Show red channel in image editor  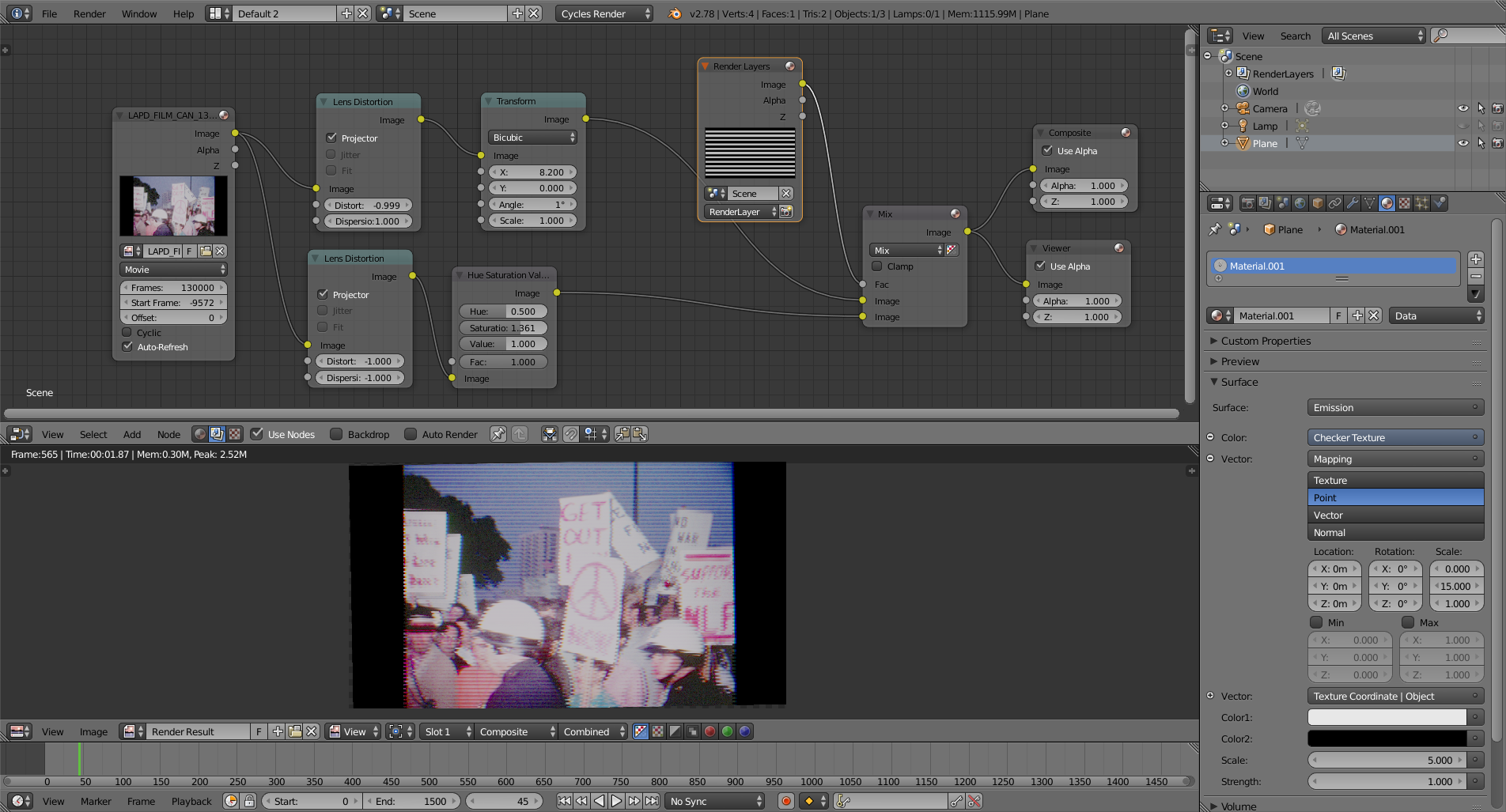709,731
